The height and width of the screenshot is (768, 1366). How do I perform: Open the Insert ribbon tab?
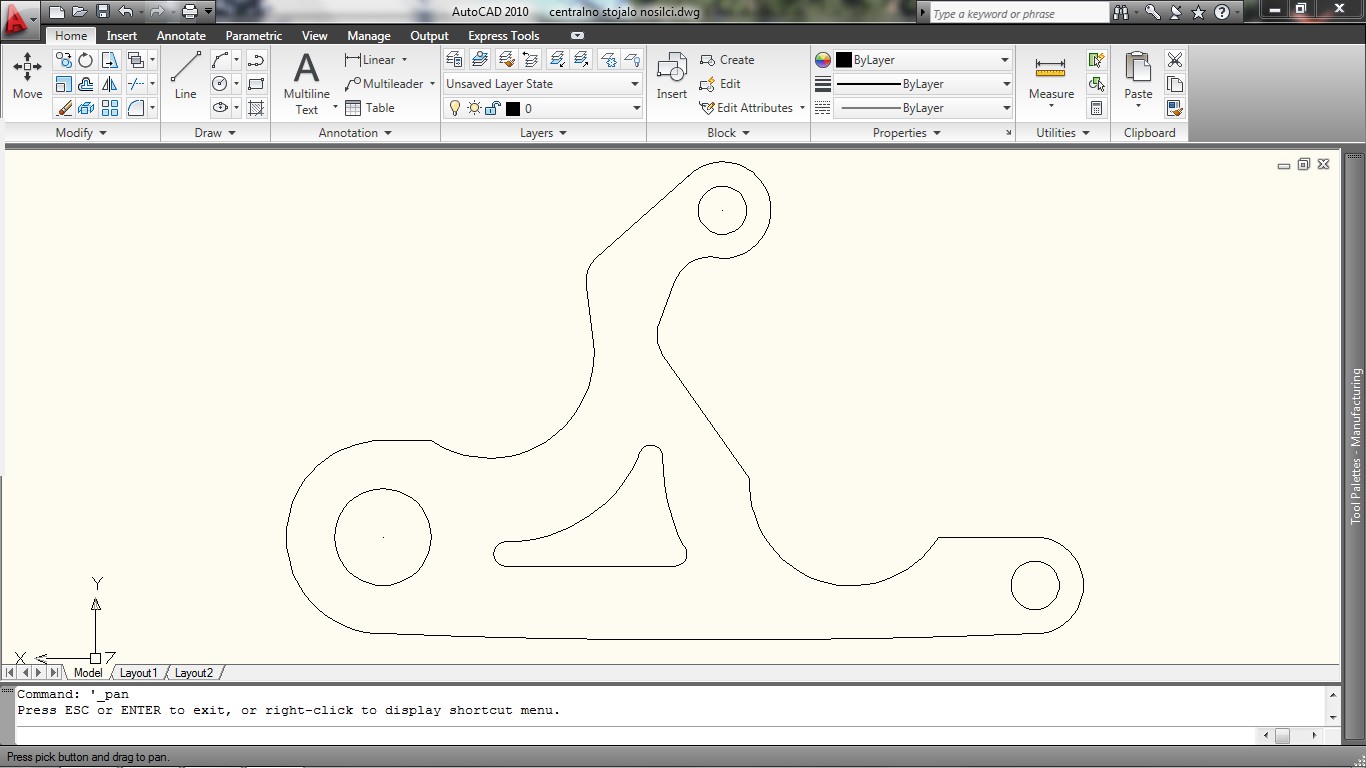(122, 36)
